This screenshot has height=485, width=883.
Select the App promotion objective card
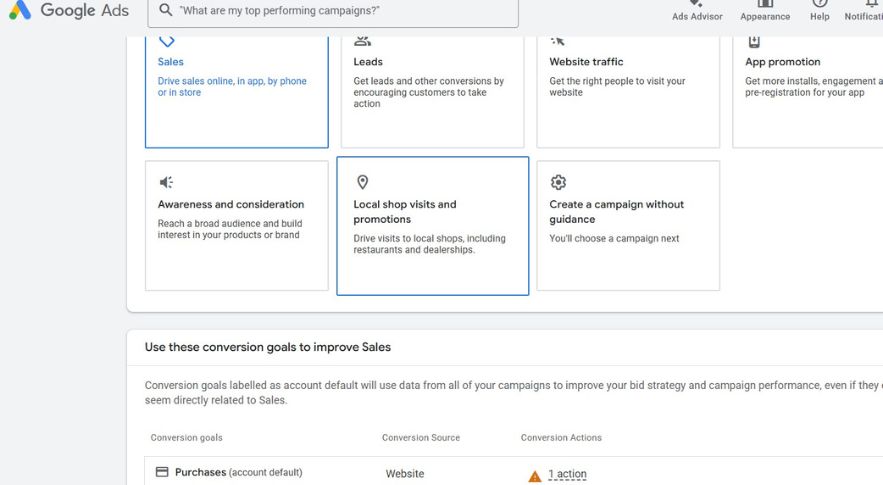[x=808, y=92]
